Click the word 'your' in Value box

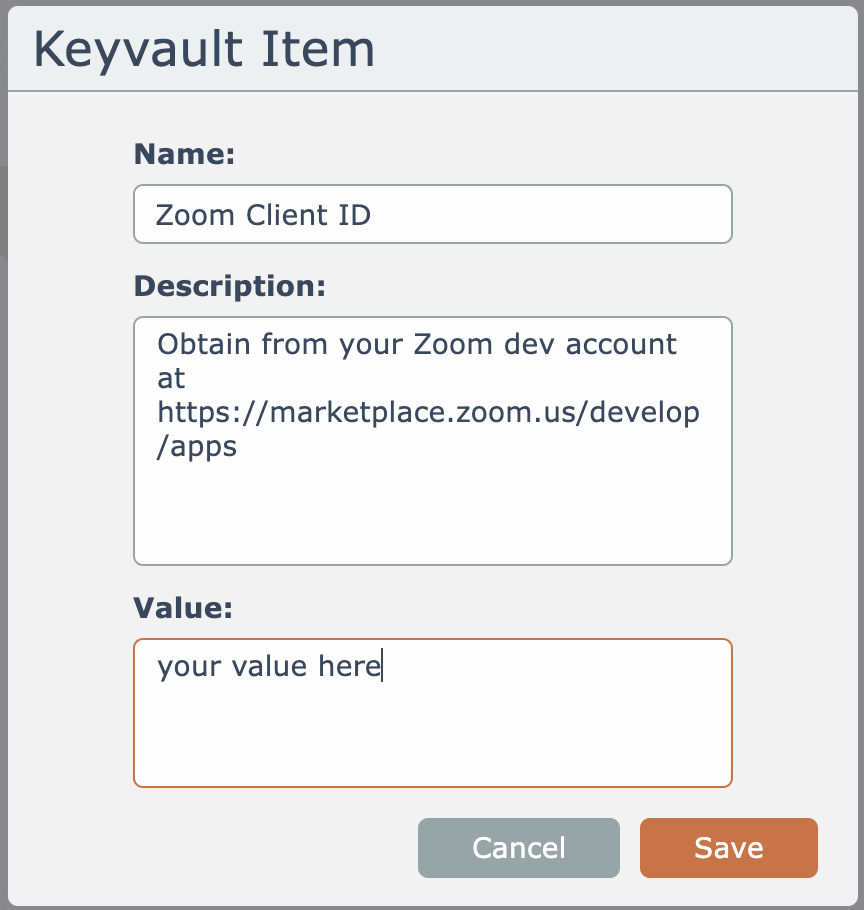188,667
